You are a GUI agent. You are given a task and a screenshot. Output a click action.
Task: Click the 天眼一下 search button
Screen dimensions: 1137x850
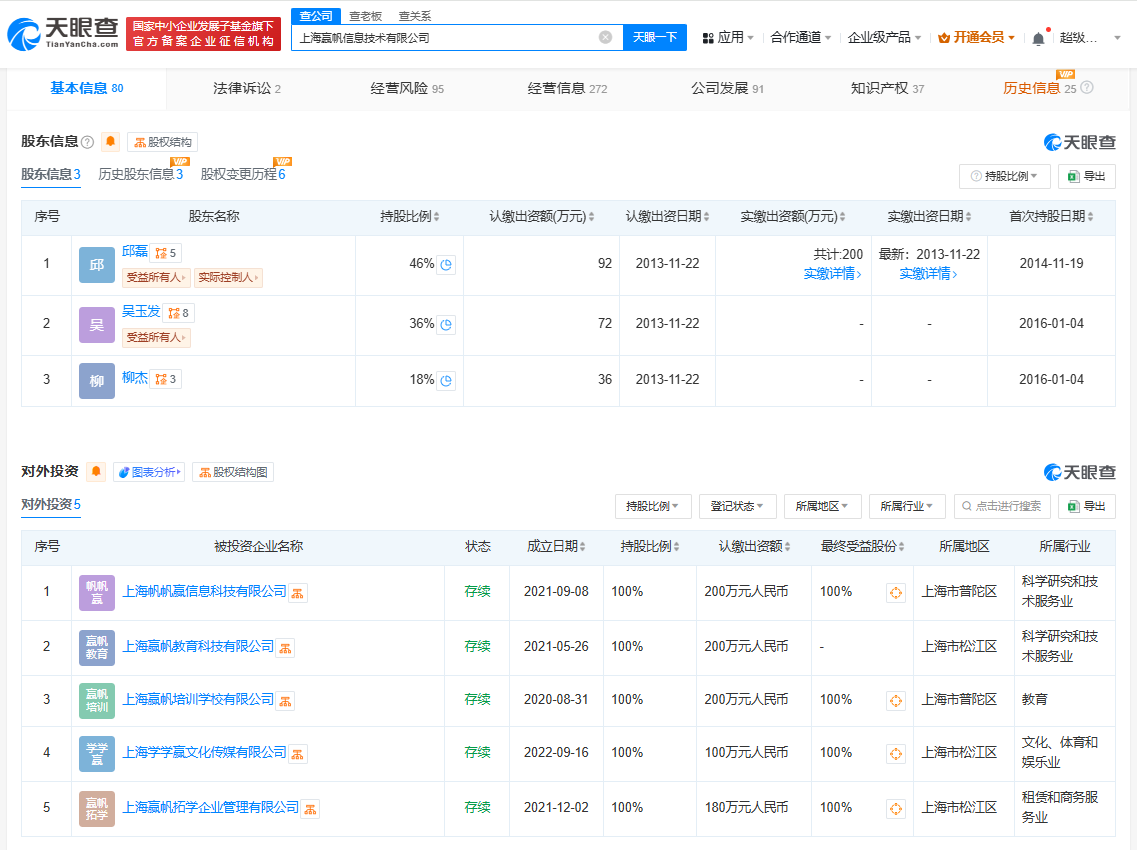point(655,38)
